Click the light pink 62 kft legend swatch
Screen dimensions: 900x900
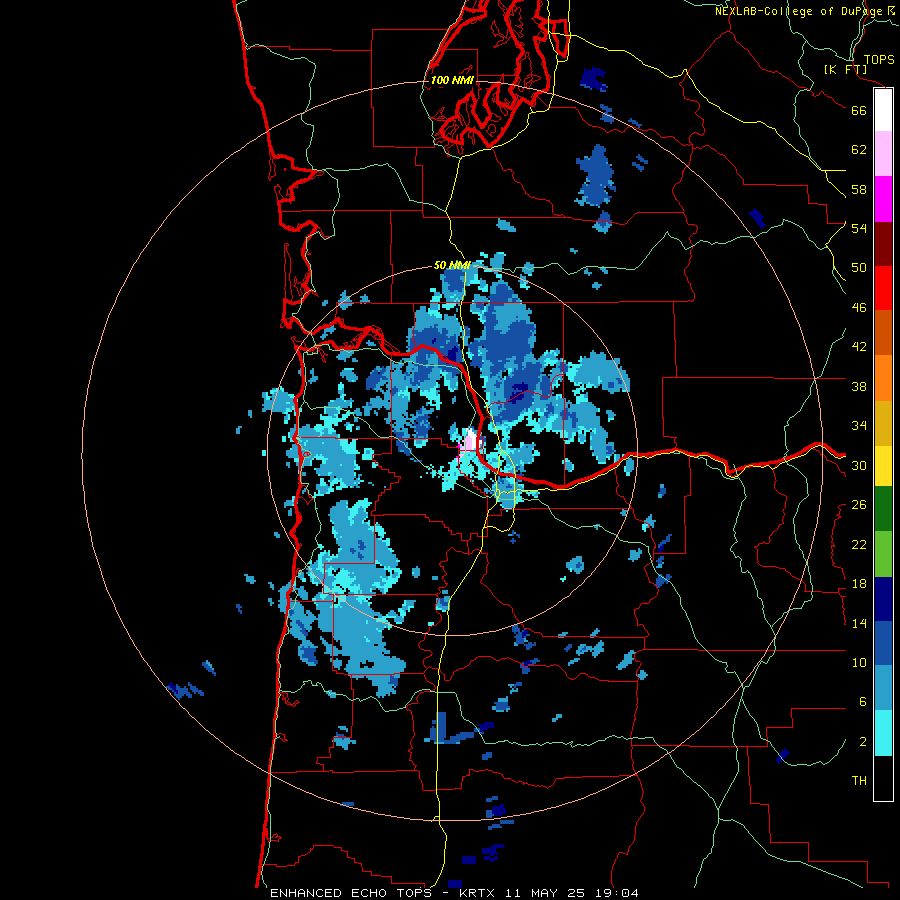(x=883, y=154)
